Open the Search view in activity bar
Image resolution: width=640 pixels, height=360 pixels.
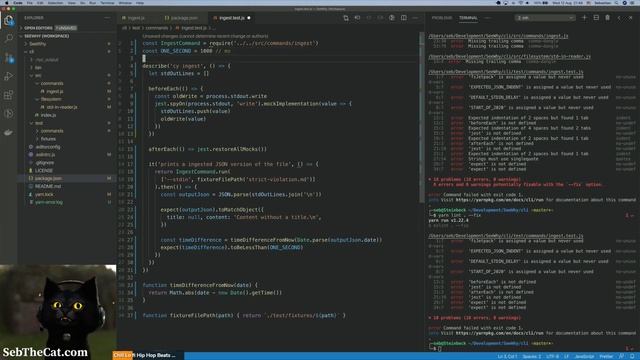pos(9,38)
